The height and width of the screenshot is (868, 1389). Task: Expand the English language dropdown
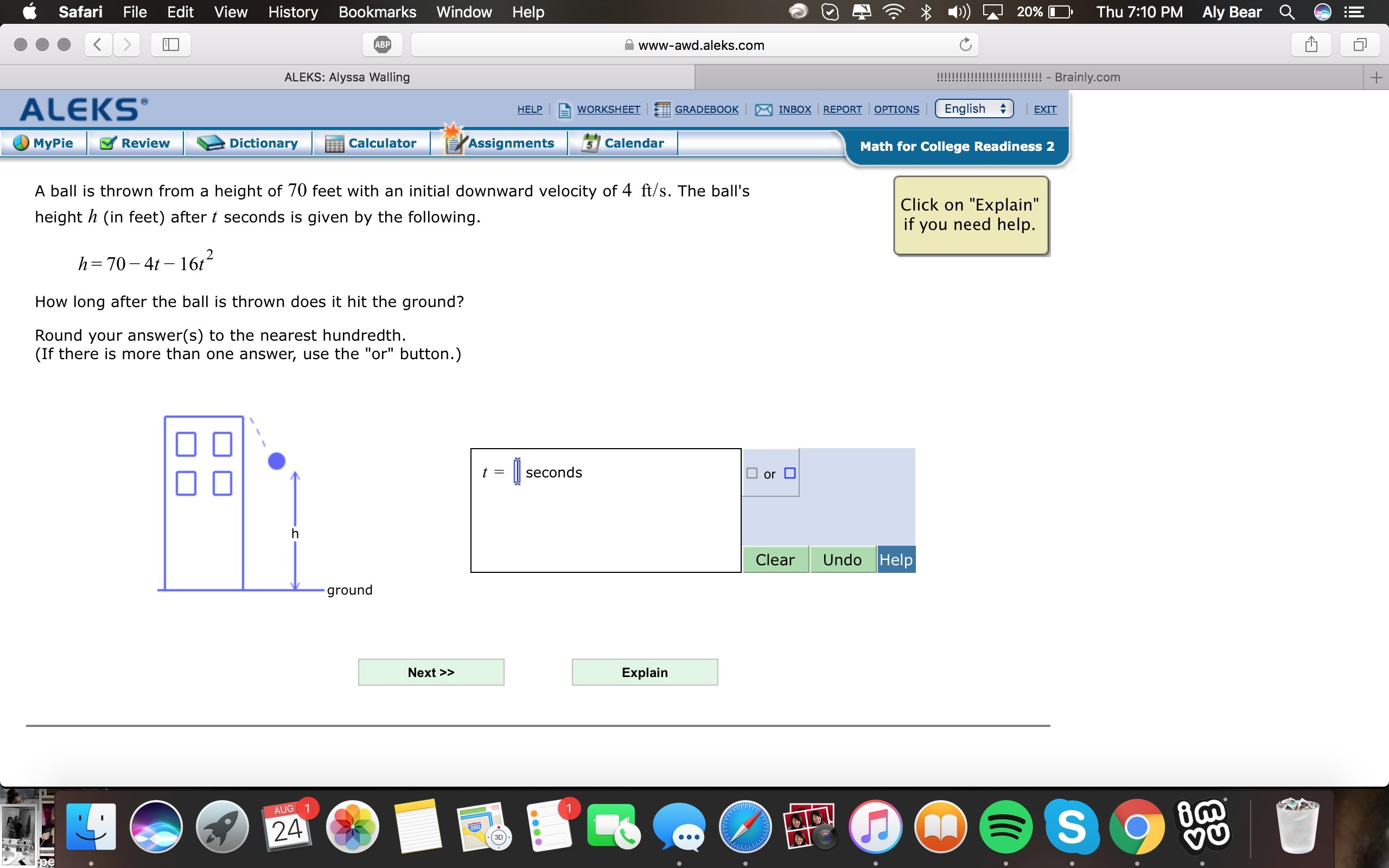tap(973, 109)
